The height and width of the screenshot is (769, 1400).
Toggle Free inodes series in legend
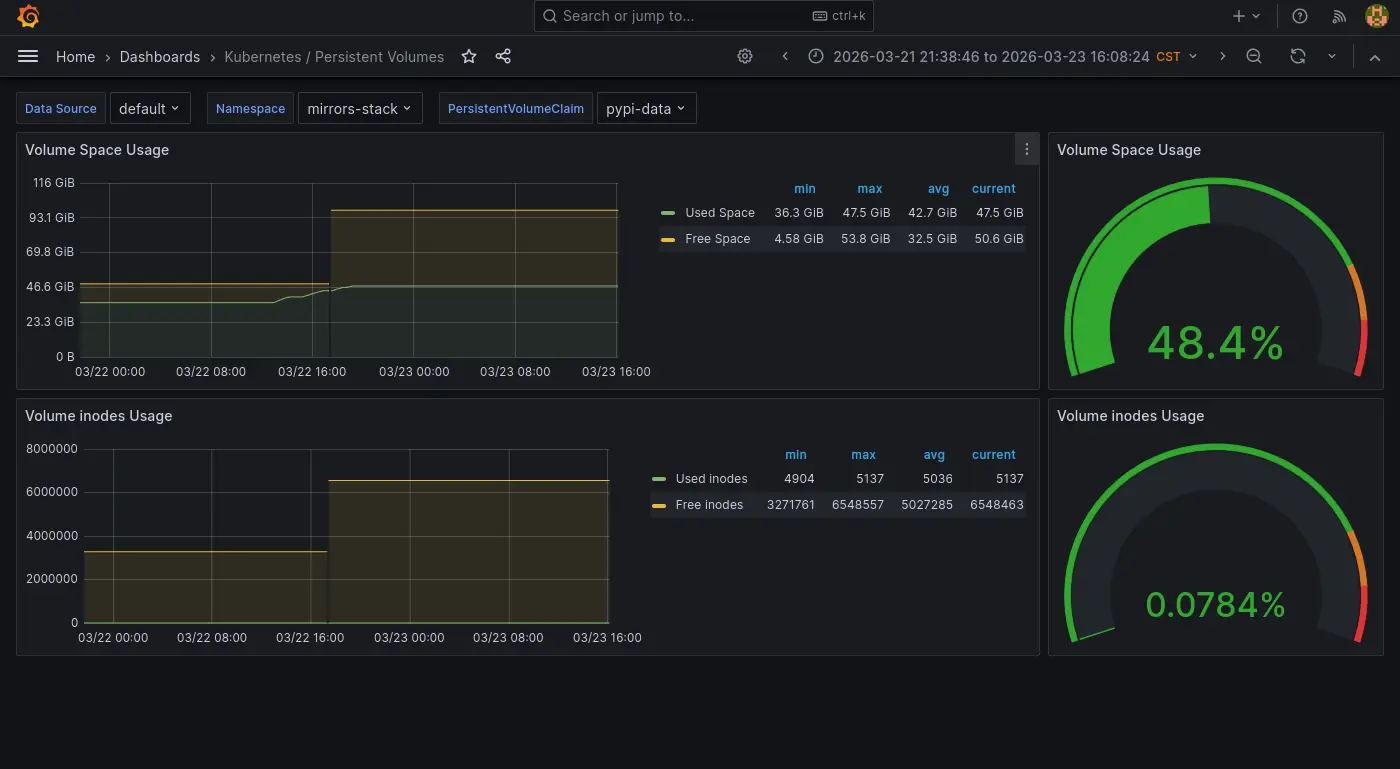[x=709, y=505]
